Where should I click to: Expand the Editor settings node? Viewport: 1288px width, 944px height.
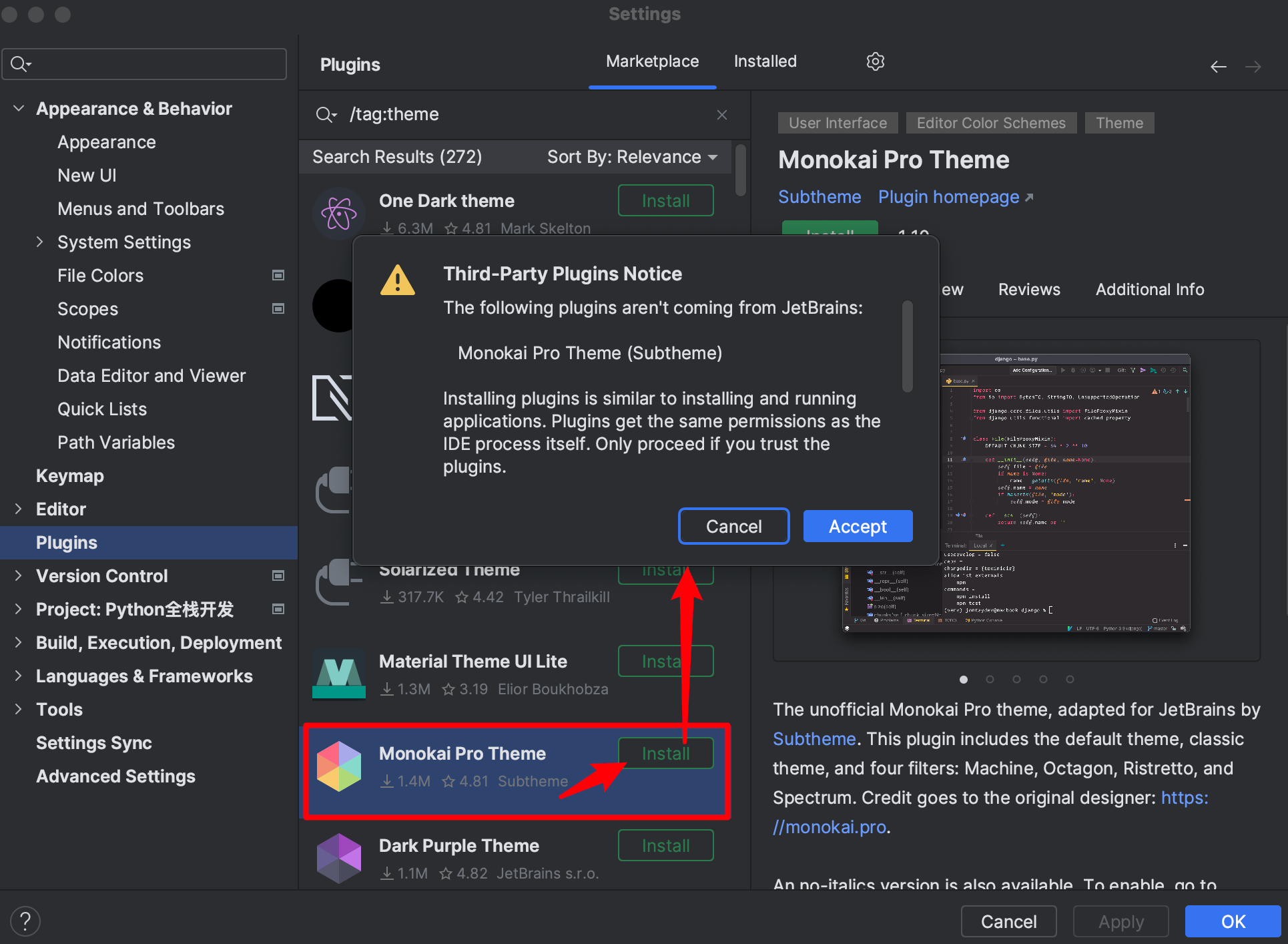[19, 509]
